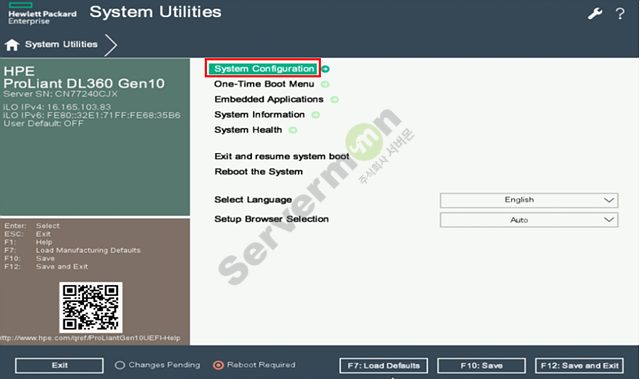The image size is (640, 379).
Task: Click the QR code help image
Action: [91, 307]
